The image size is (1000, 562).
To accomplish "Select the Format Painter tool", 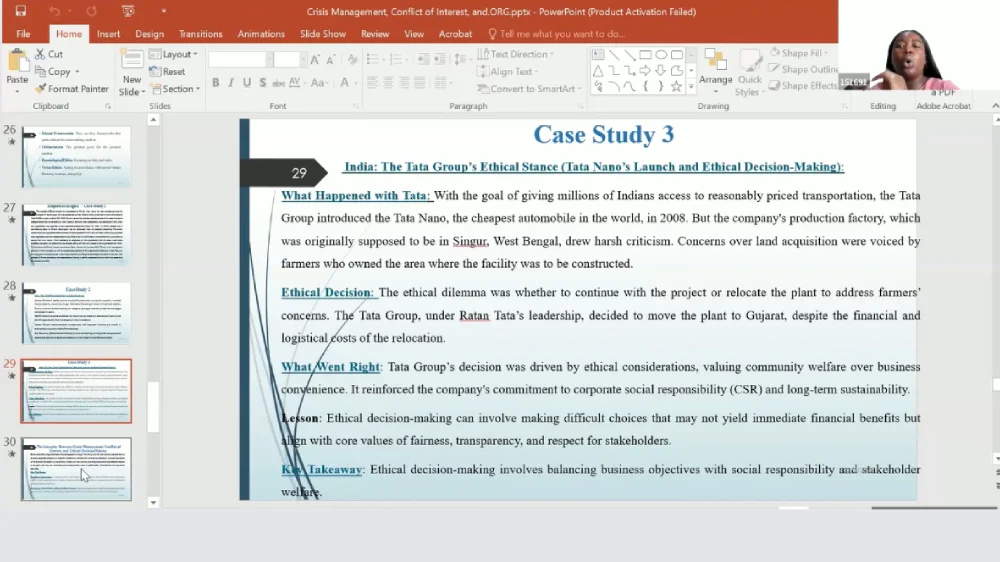I will click(70, 88).
